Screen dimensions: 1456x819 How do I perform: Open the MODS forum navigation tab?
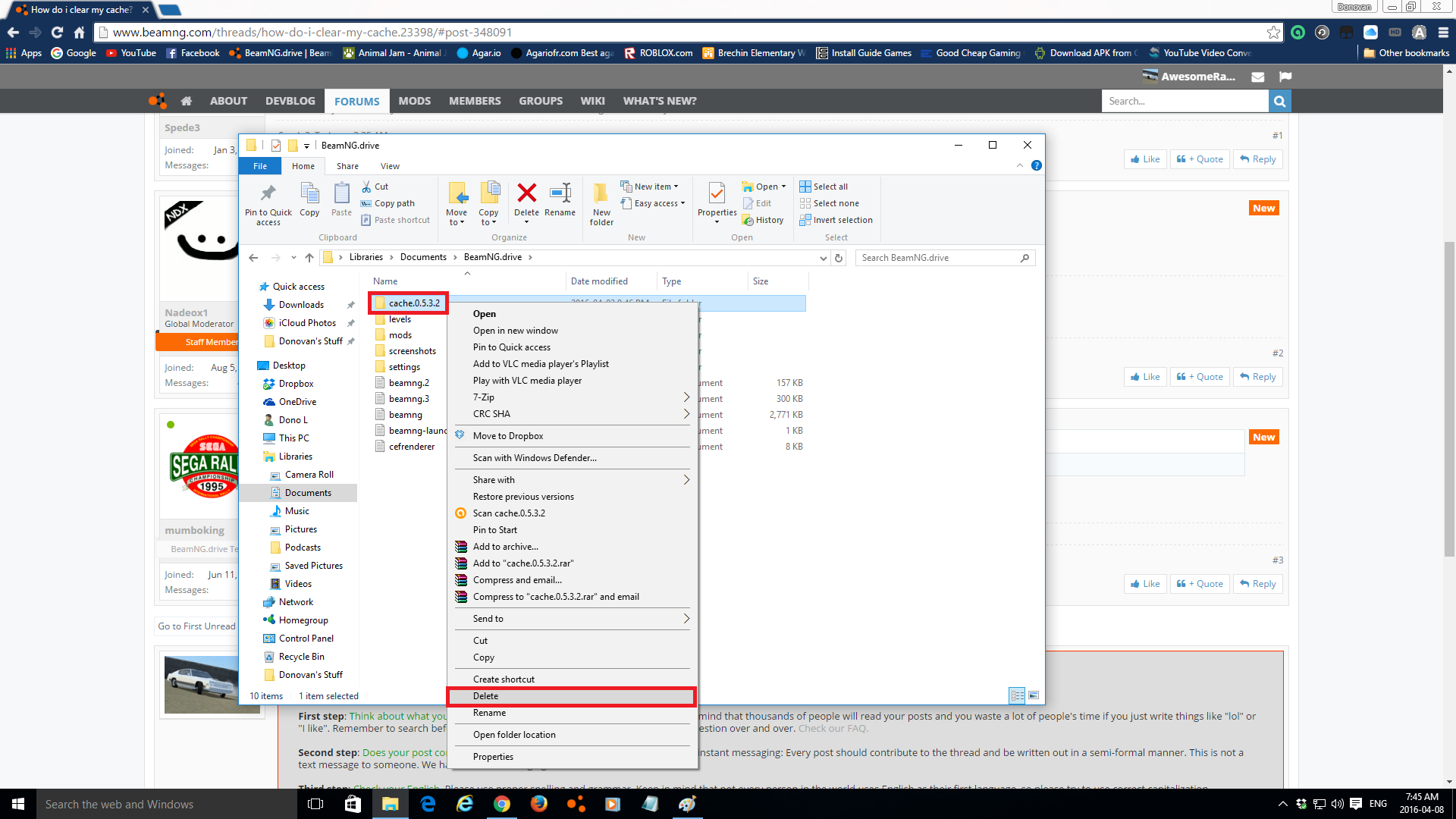tap(415, 101)
